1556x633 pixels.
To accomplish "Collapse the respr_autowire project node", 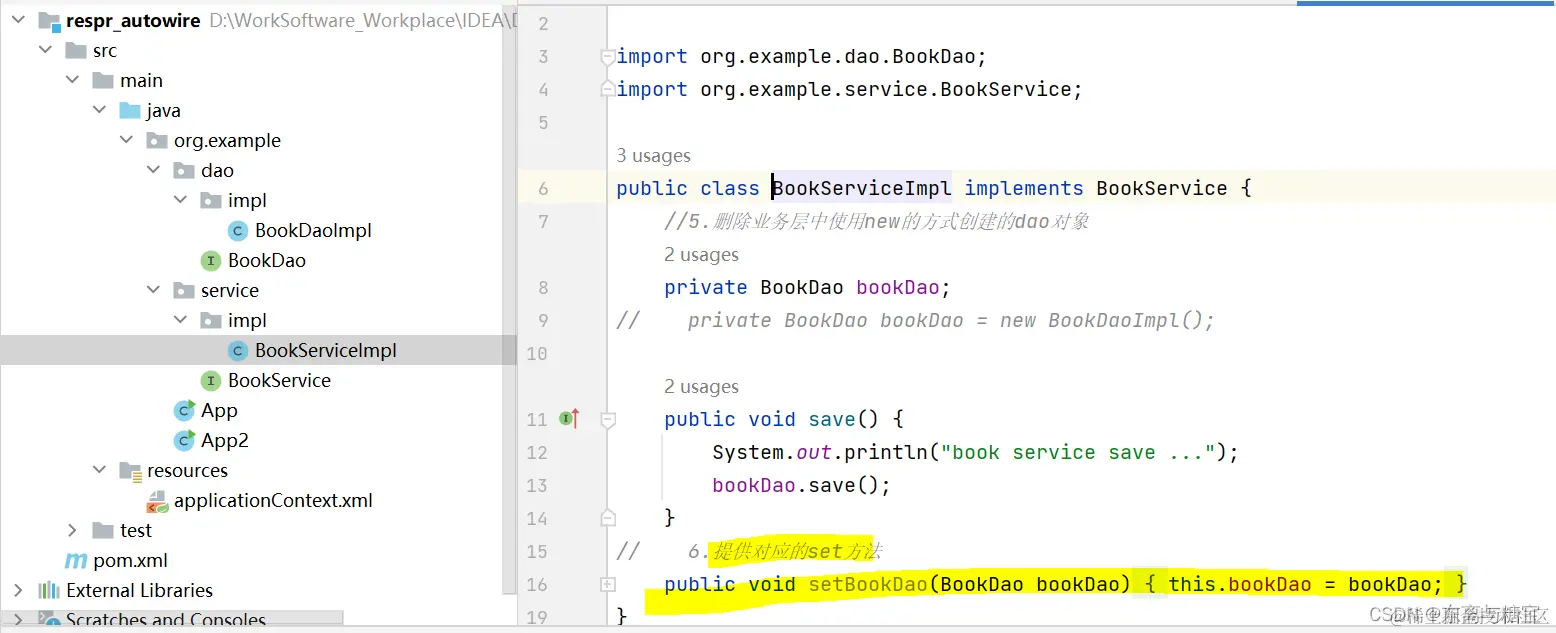I will click(x=19, y=20).
